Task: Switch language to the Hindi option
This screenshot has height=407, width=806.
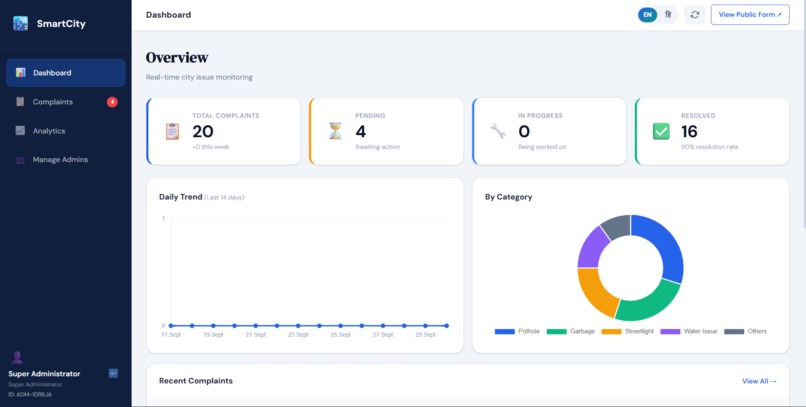Action: point(668,14)
